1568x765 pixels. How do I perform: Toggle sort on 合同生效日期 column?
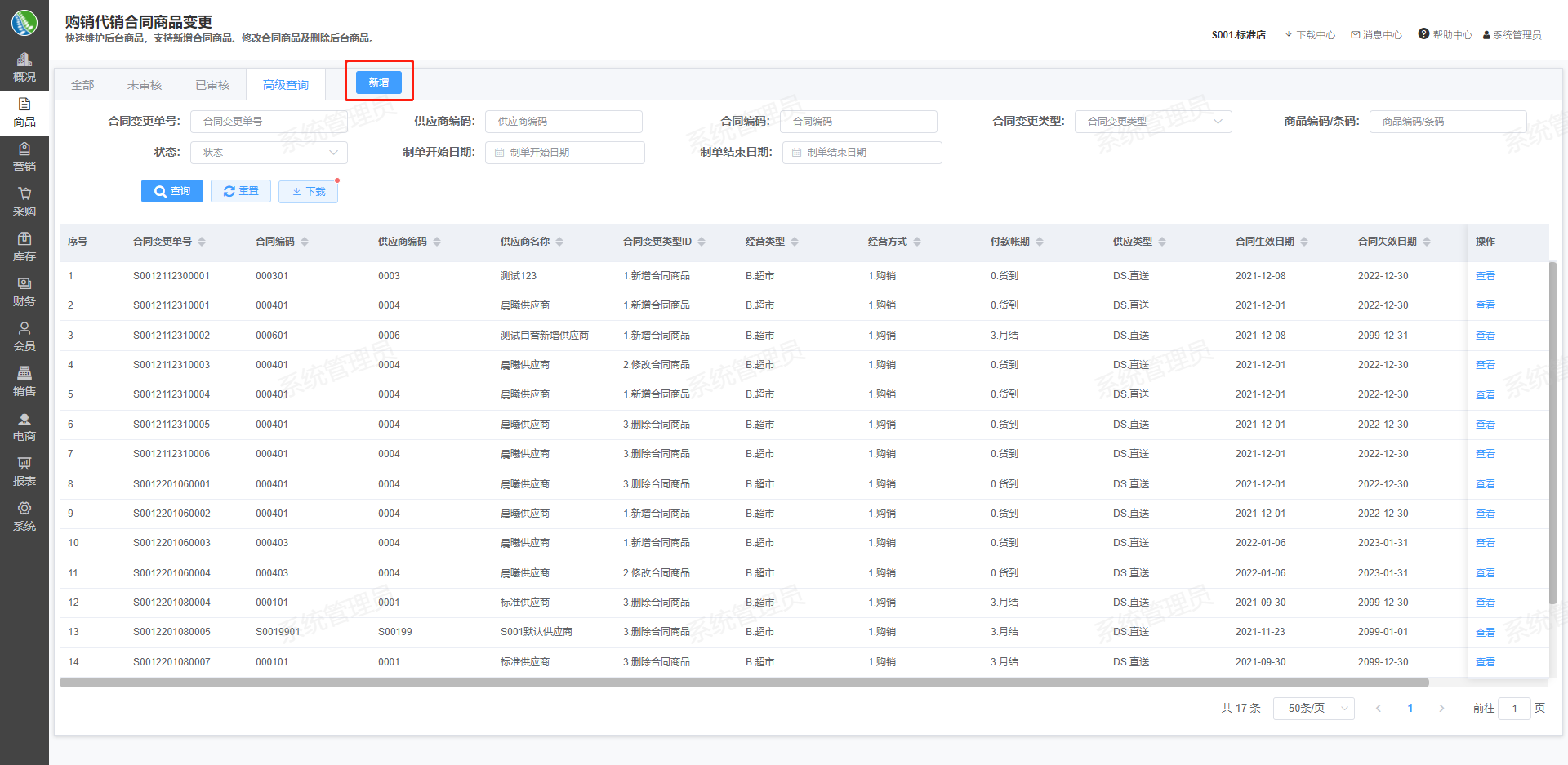(x=1304, y=242)
